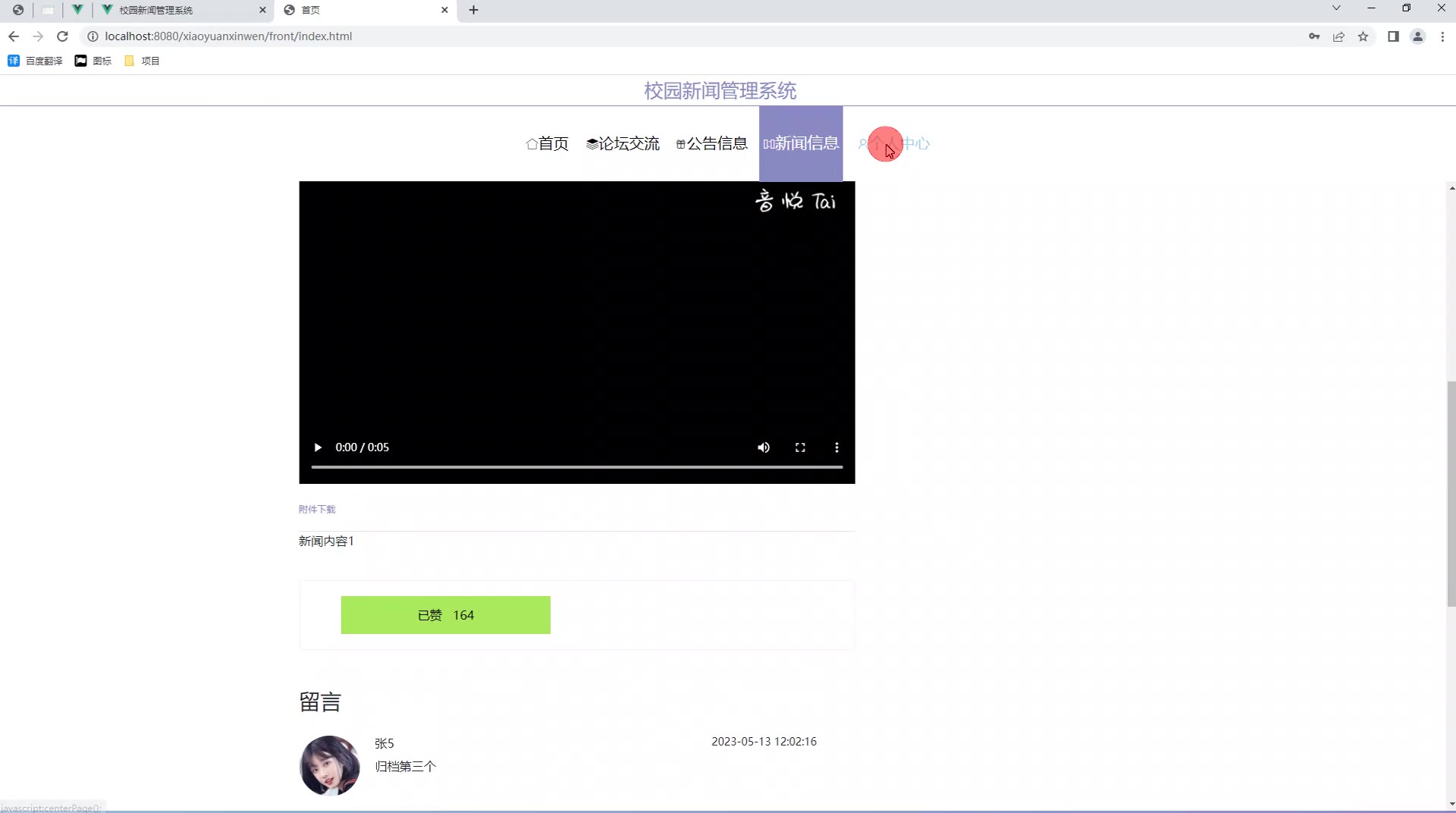Focus the localhost URL address bar
Screen dimensions: 1456x813
[x=228, y=36]
